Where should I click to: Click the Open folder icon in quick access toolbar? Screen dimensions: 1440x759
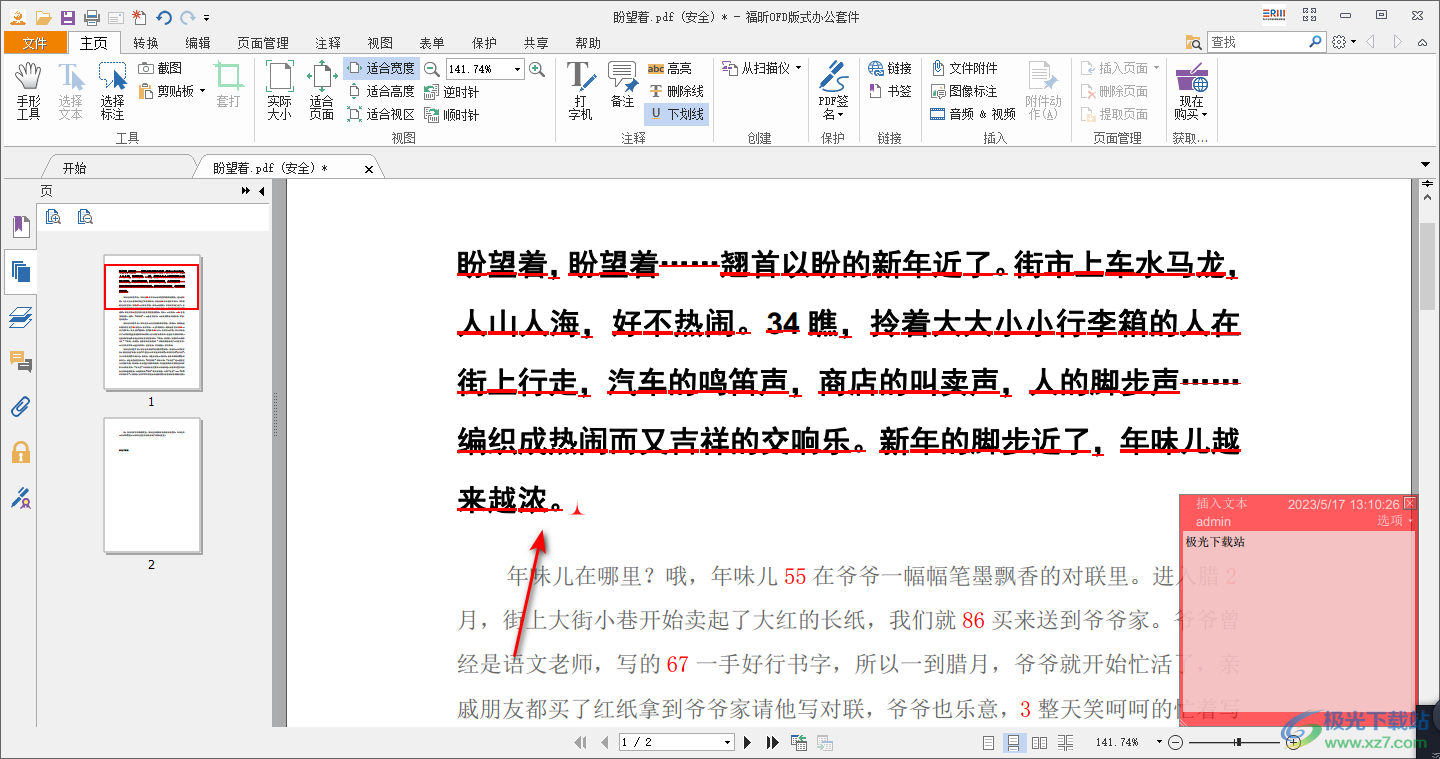(43, 17)
